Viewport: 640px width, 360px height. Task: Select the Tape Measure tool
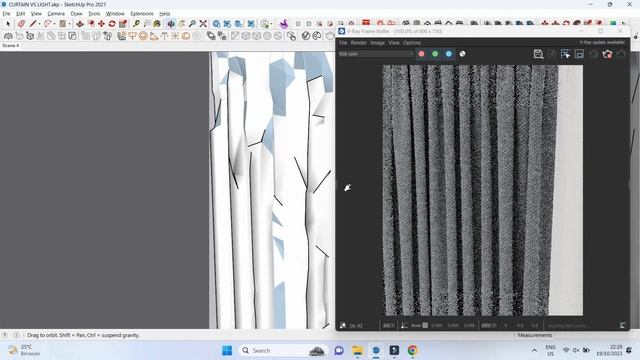click(x=136, y=24)
